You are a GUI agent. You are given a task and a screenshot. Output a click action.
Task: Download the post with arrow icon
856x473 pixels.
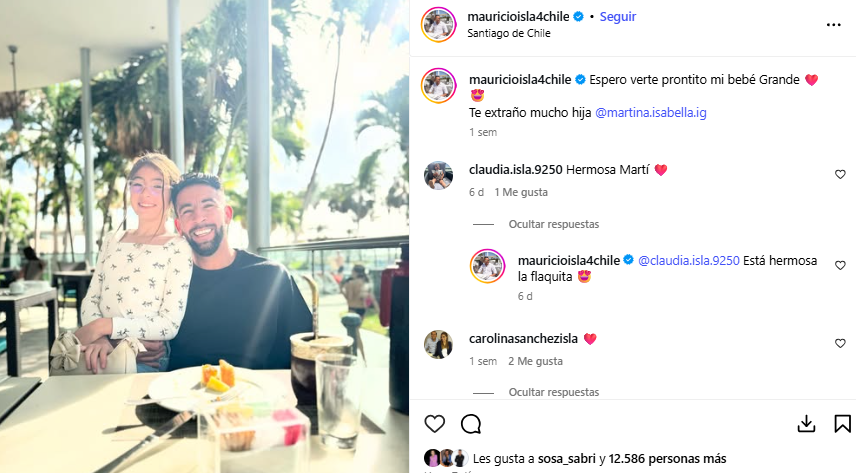click(806, 424)
